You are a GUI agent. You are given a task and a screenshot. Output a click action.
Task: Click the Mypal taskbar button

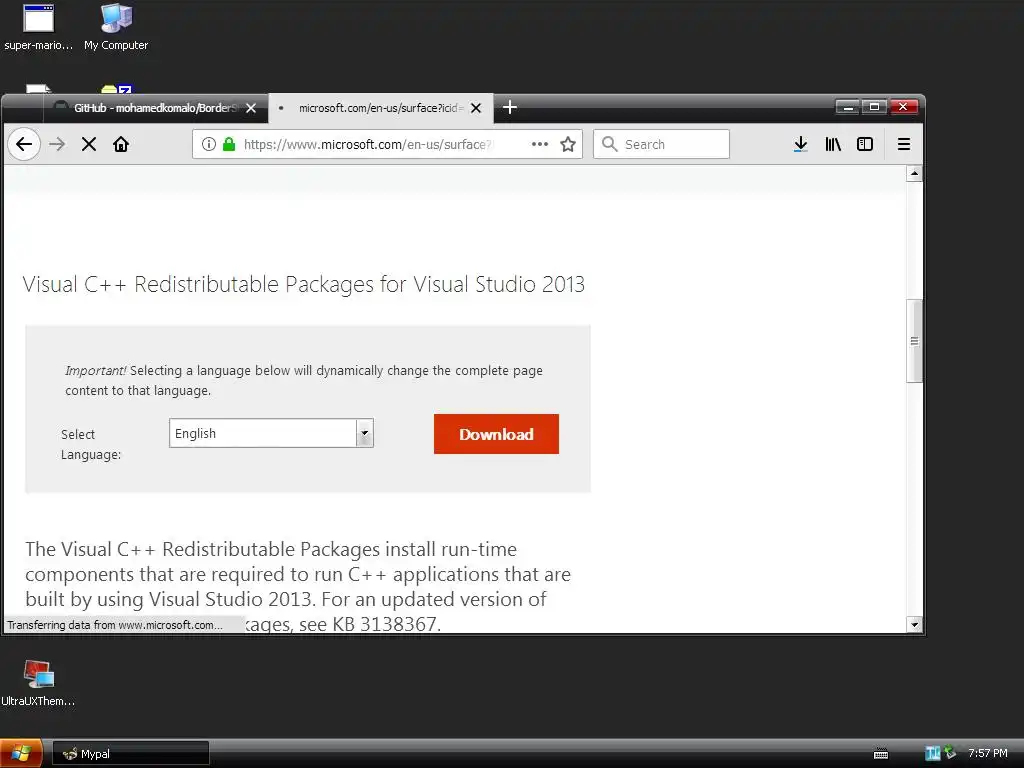[131, 754]
